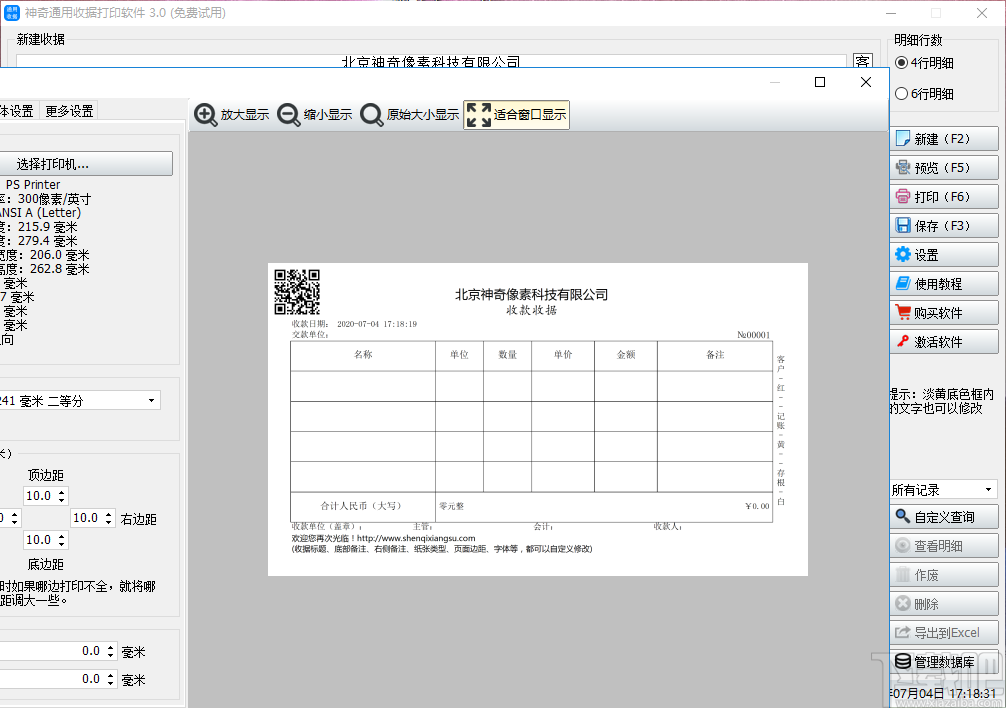Viewport: 1006px width, 708px height.
Task: Click the red key activation icon
Action: (903, 341)
